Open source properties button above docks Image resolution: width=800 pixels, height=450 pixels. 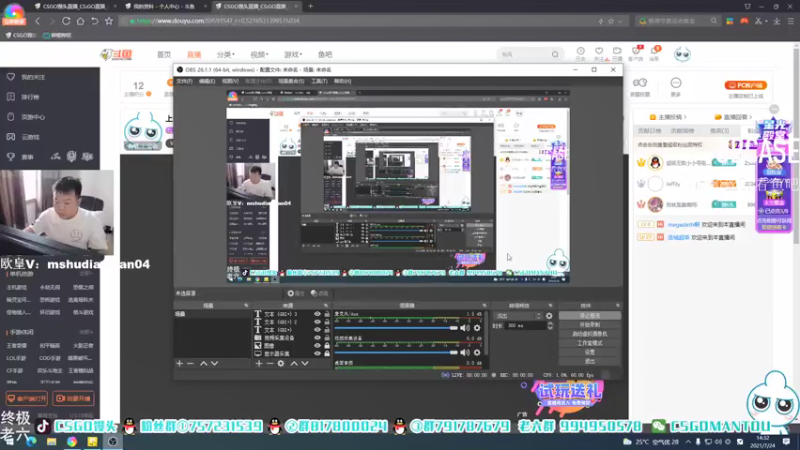tap(296, 293)
